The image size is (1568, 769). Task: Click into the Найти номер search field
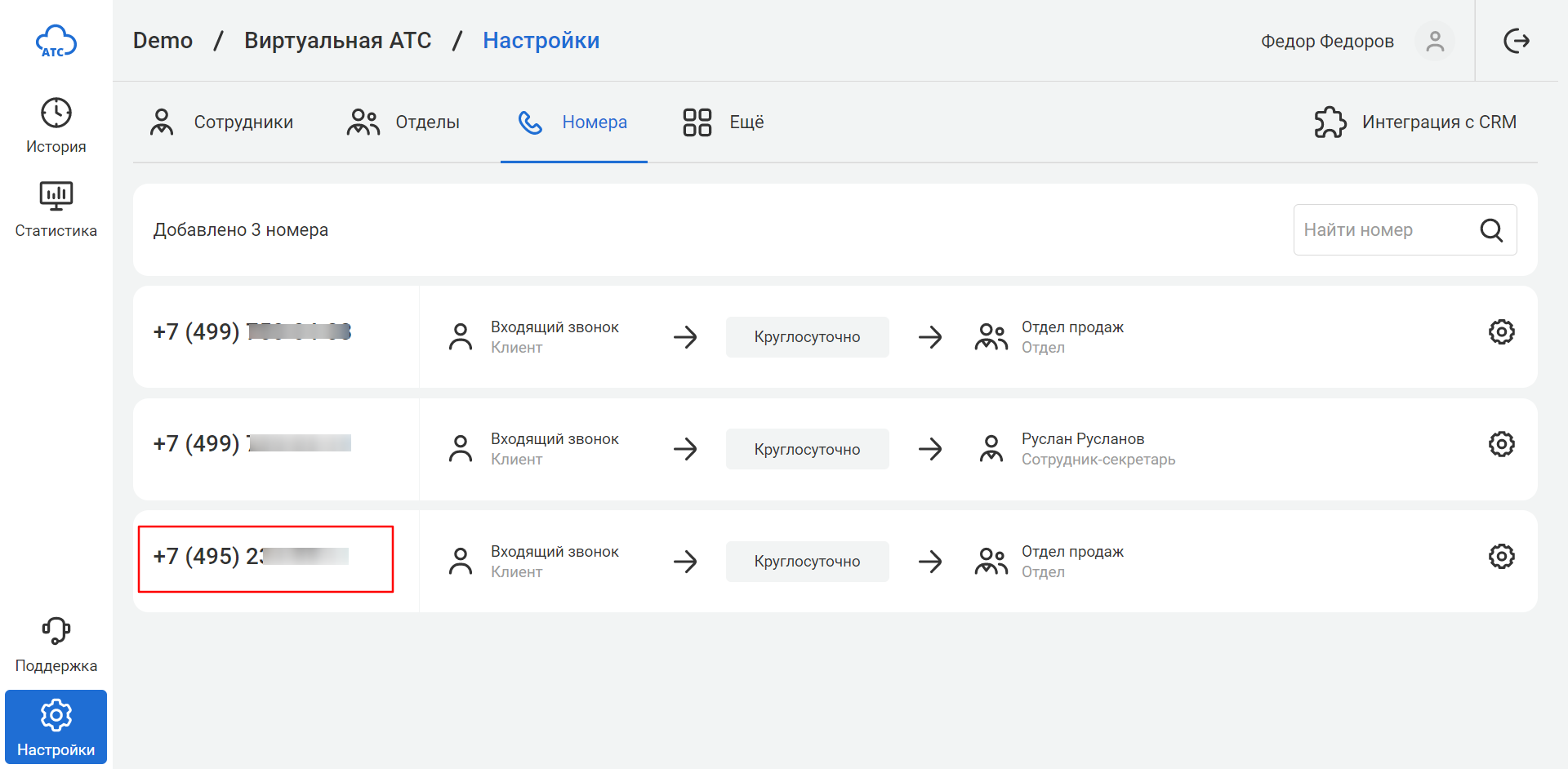coord(1384,230)
